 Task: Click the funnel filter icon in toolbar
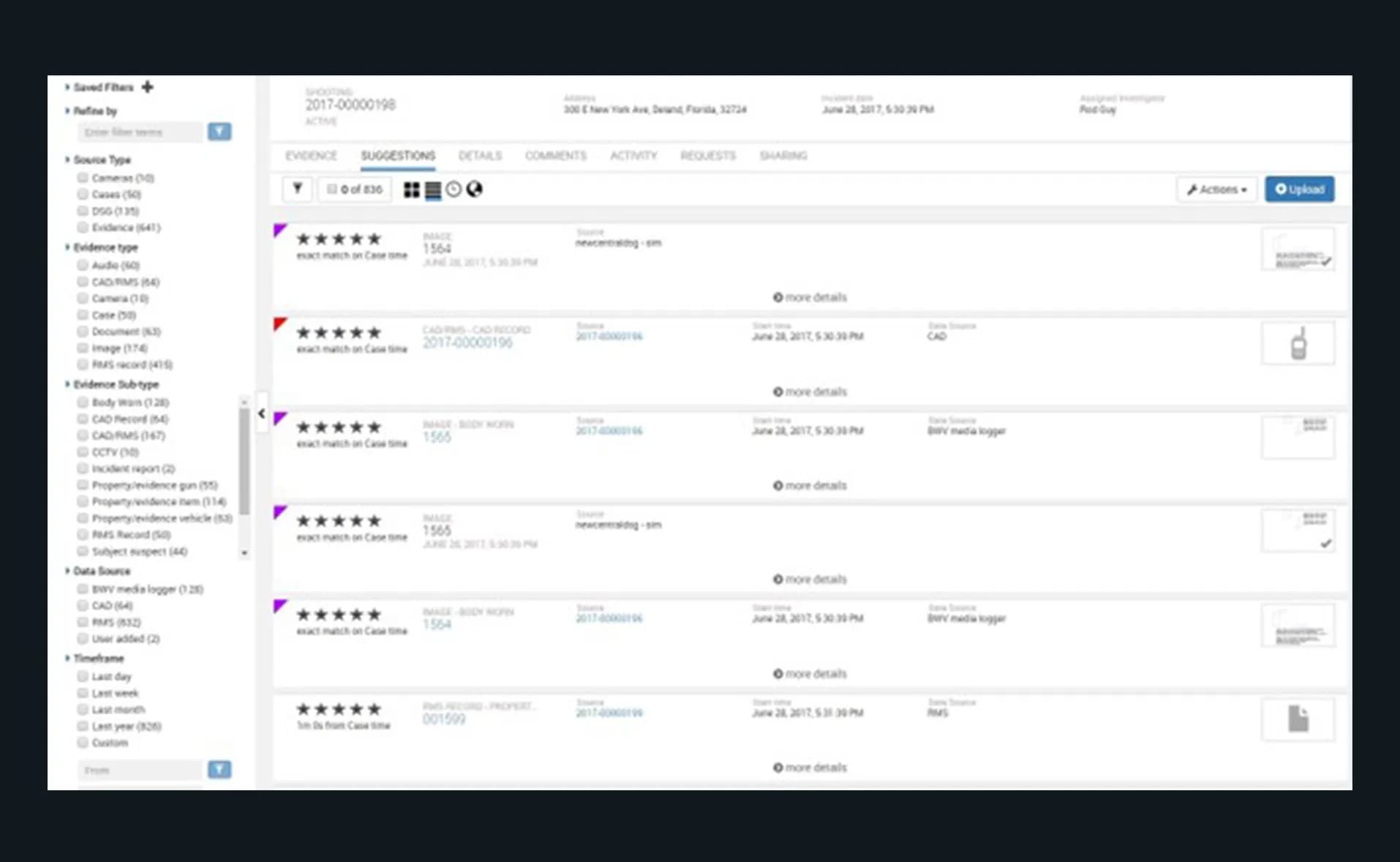tap(298, 189)
